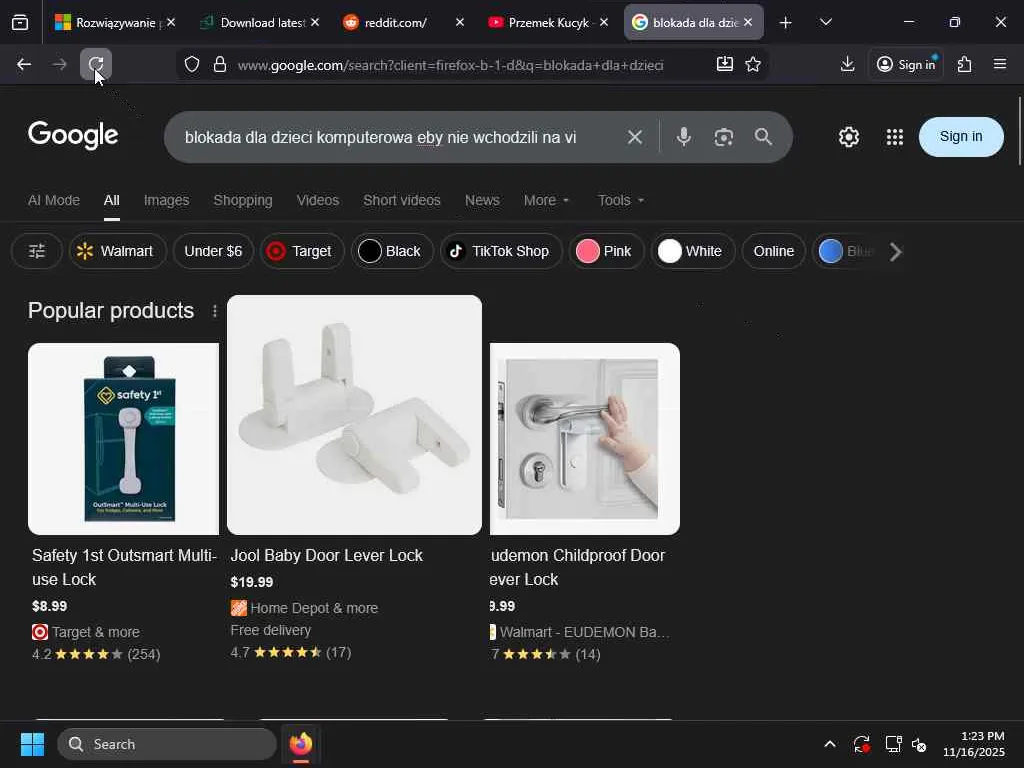Expand the Tools search options
This screenshot has height=768, width=1024.
621,200
